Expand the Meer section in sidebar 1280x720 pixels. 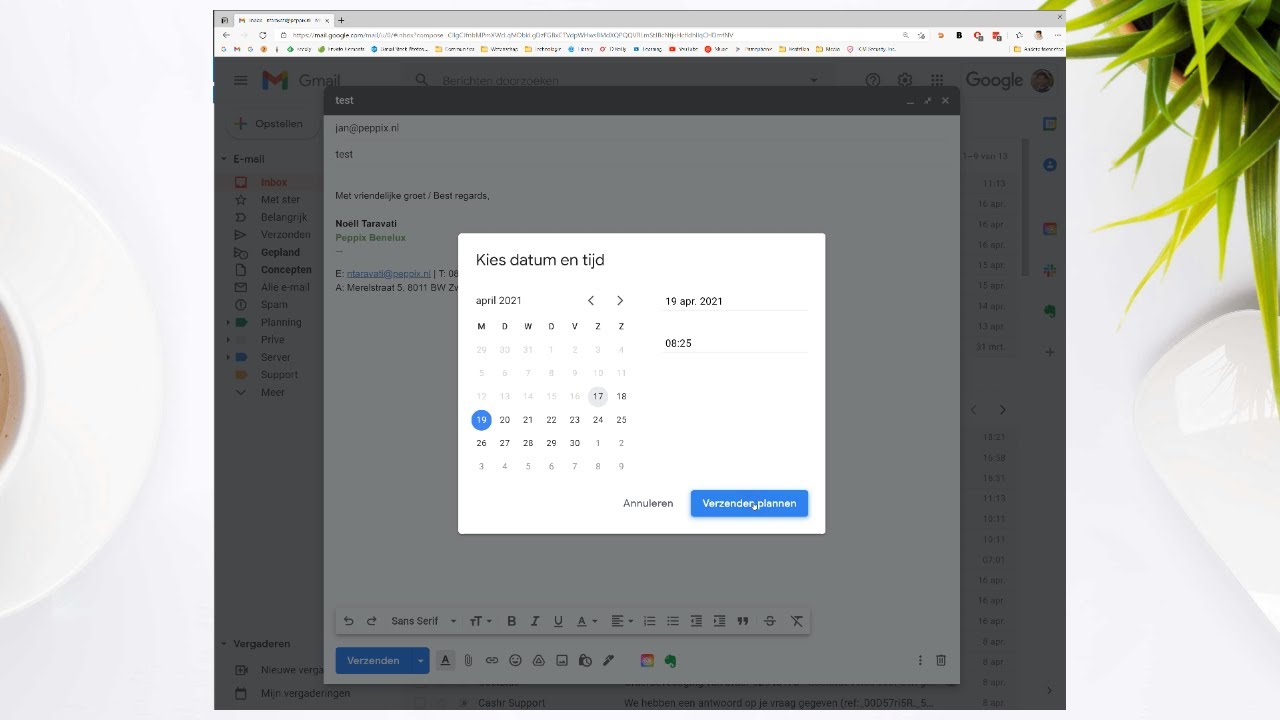pyautogui.click(x=241, y=392)
